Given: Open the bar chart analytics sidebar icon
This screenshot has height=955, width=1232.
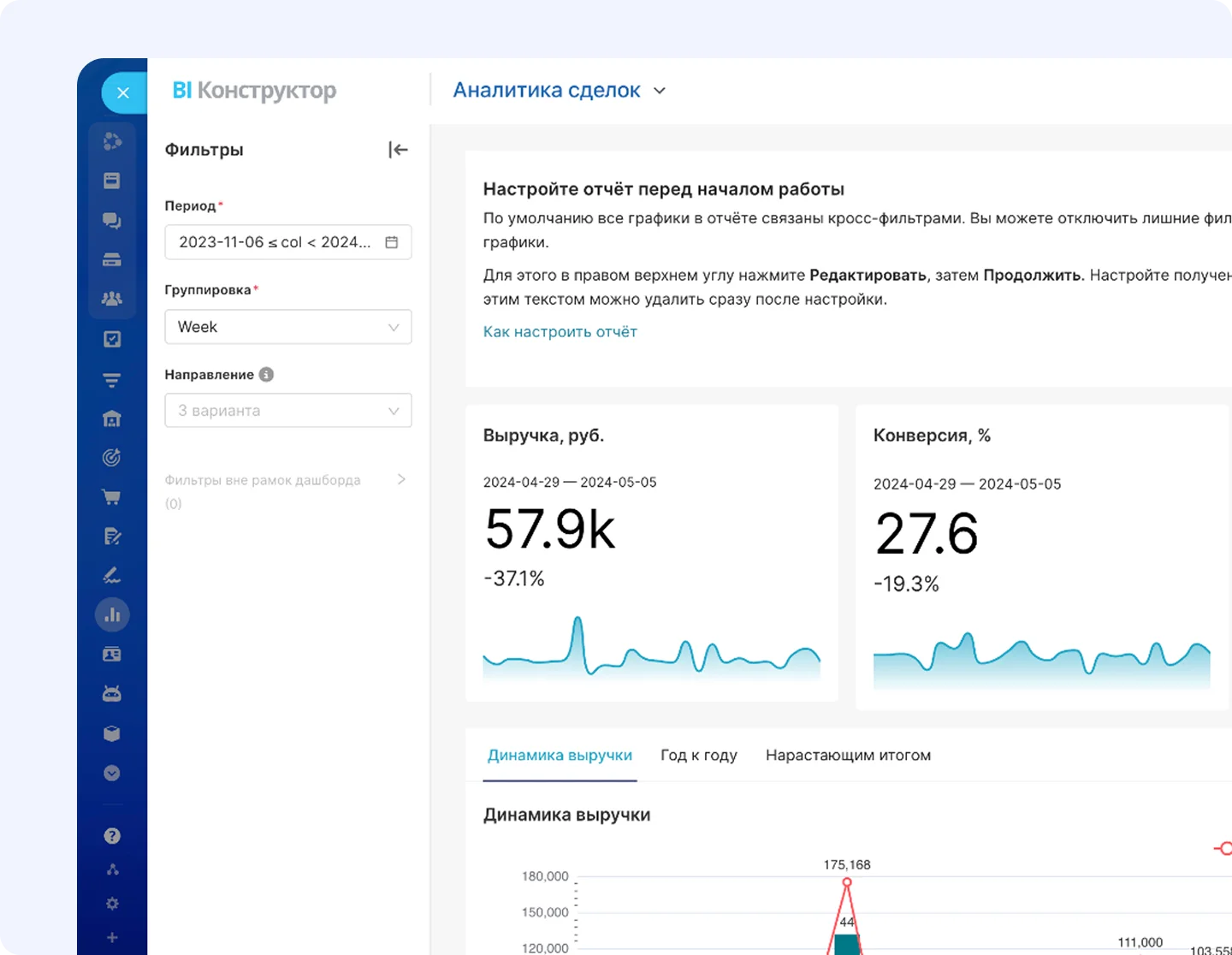Looking at the screenshot, I should pos(112,614).
